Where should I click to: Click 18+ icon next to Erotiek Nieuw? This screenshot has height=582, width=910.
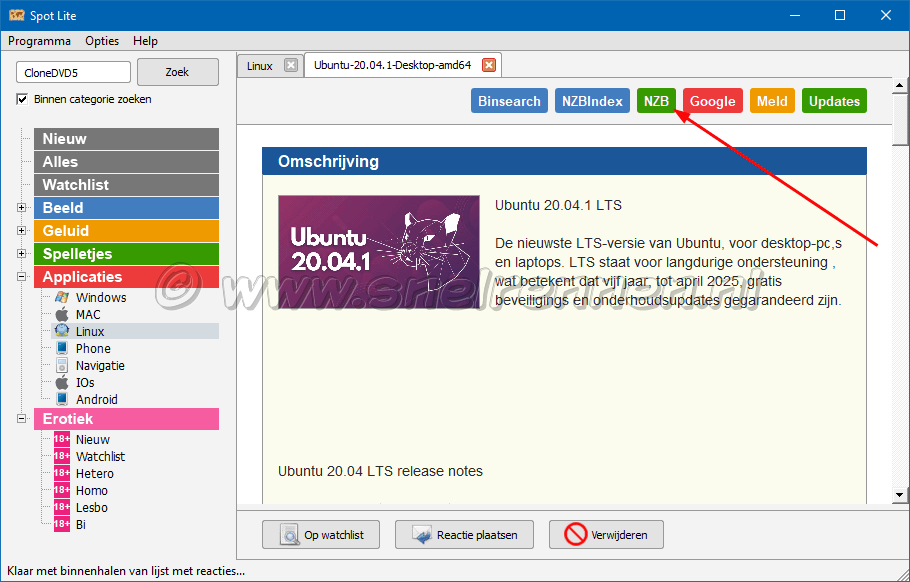(x=62, y=439)
